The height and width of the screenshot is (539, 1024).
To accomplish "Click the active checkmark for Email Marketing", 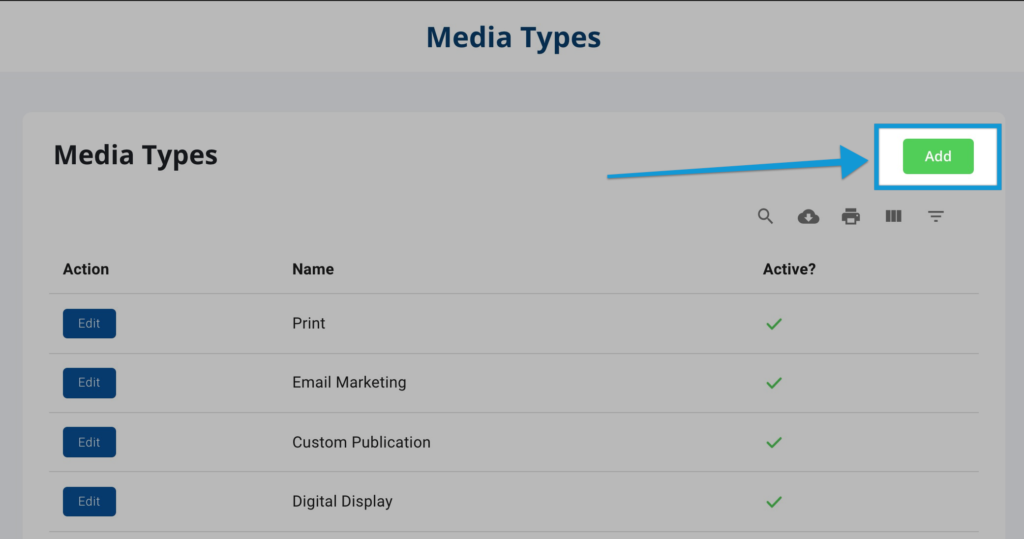I will pyautogui.click(x=774, y=383).
